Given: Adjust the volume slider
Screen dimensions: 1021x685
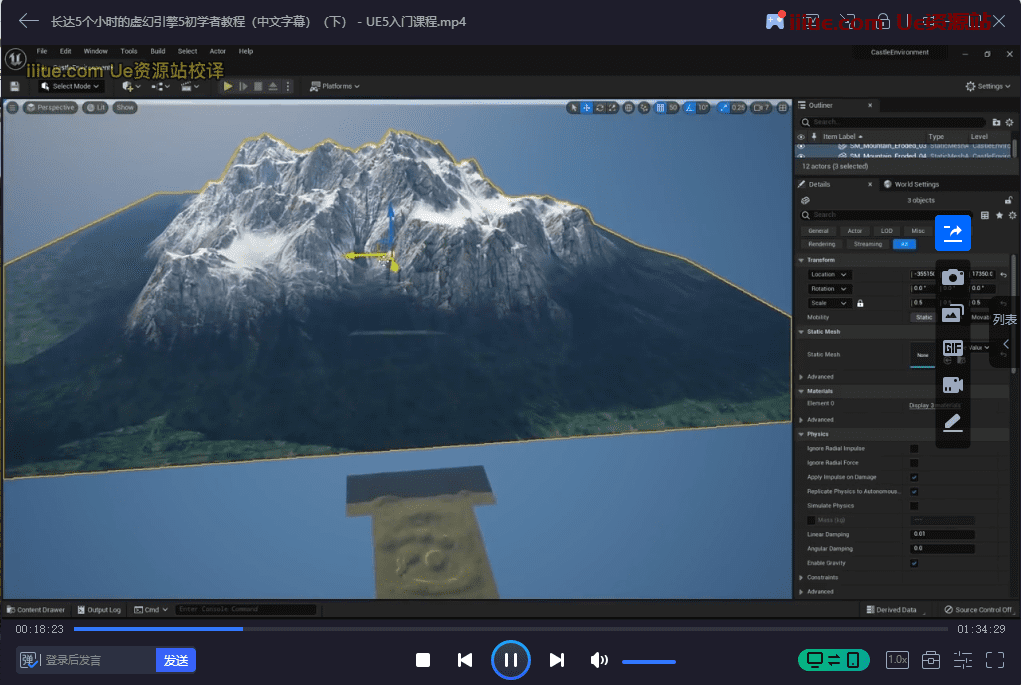Looking at the screenshot, I should (x=648, y=661).
